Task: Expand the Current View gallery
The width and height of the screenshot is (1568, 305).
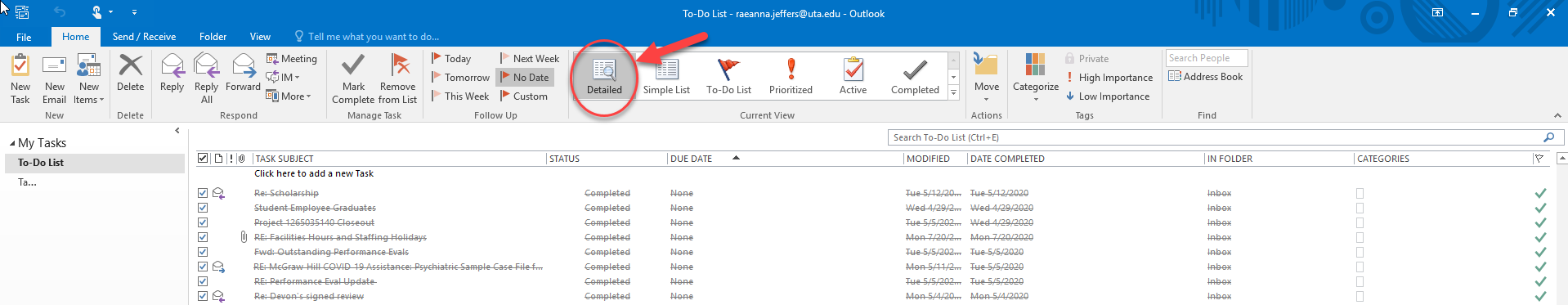Action: 953,93
